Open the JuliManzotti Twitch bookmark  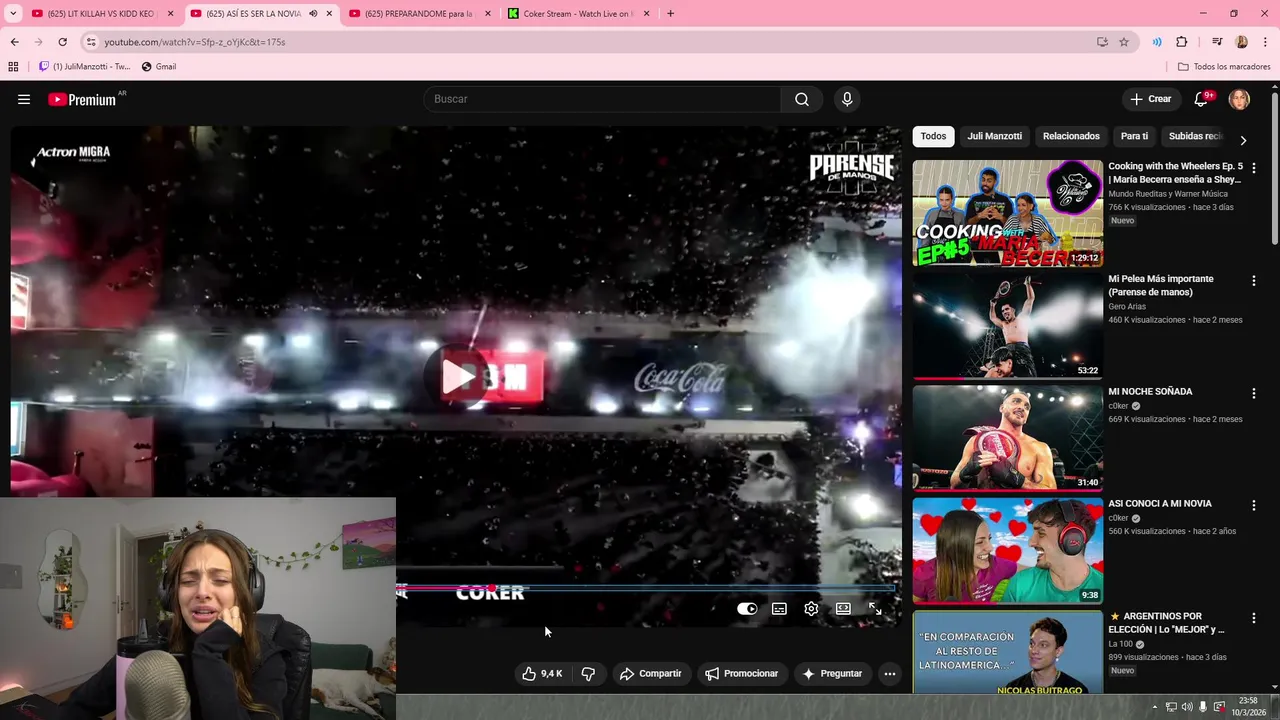point(84,67)
